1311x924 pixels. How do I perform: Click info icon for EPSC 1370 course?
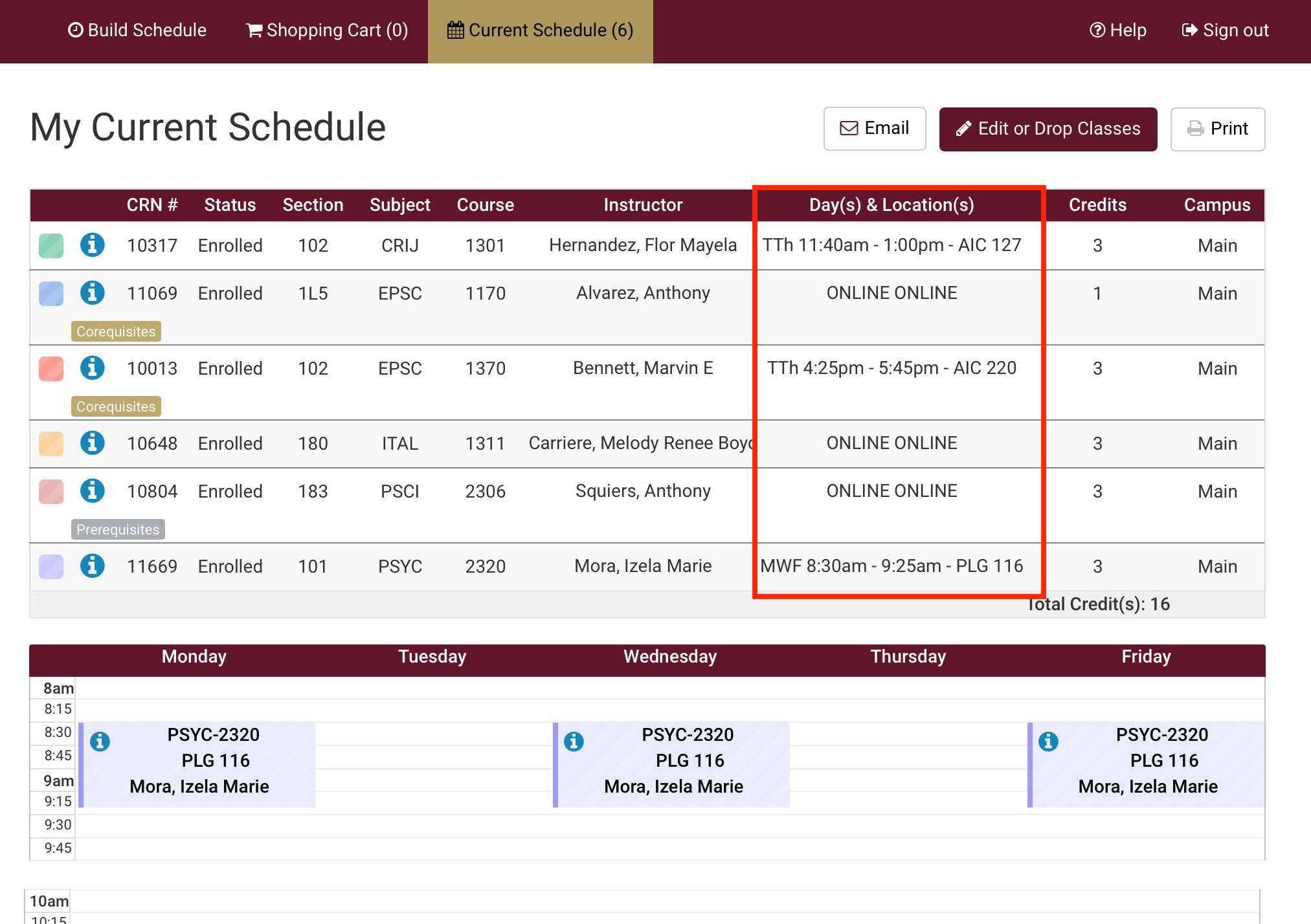(x=92, y=368)
